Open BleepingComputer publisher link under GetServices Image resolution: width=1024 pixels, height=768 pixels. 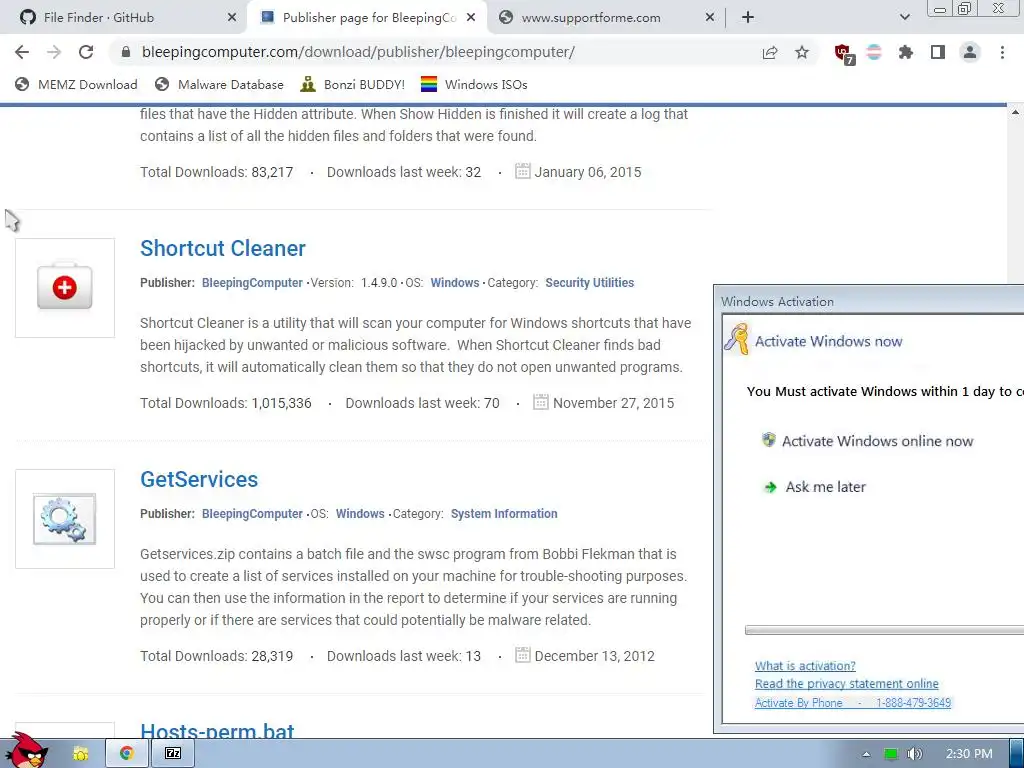tap(252, 514)
